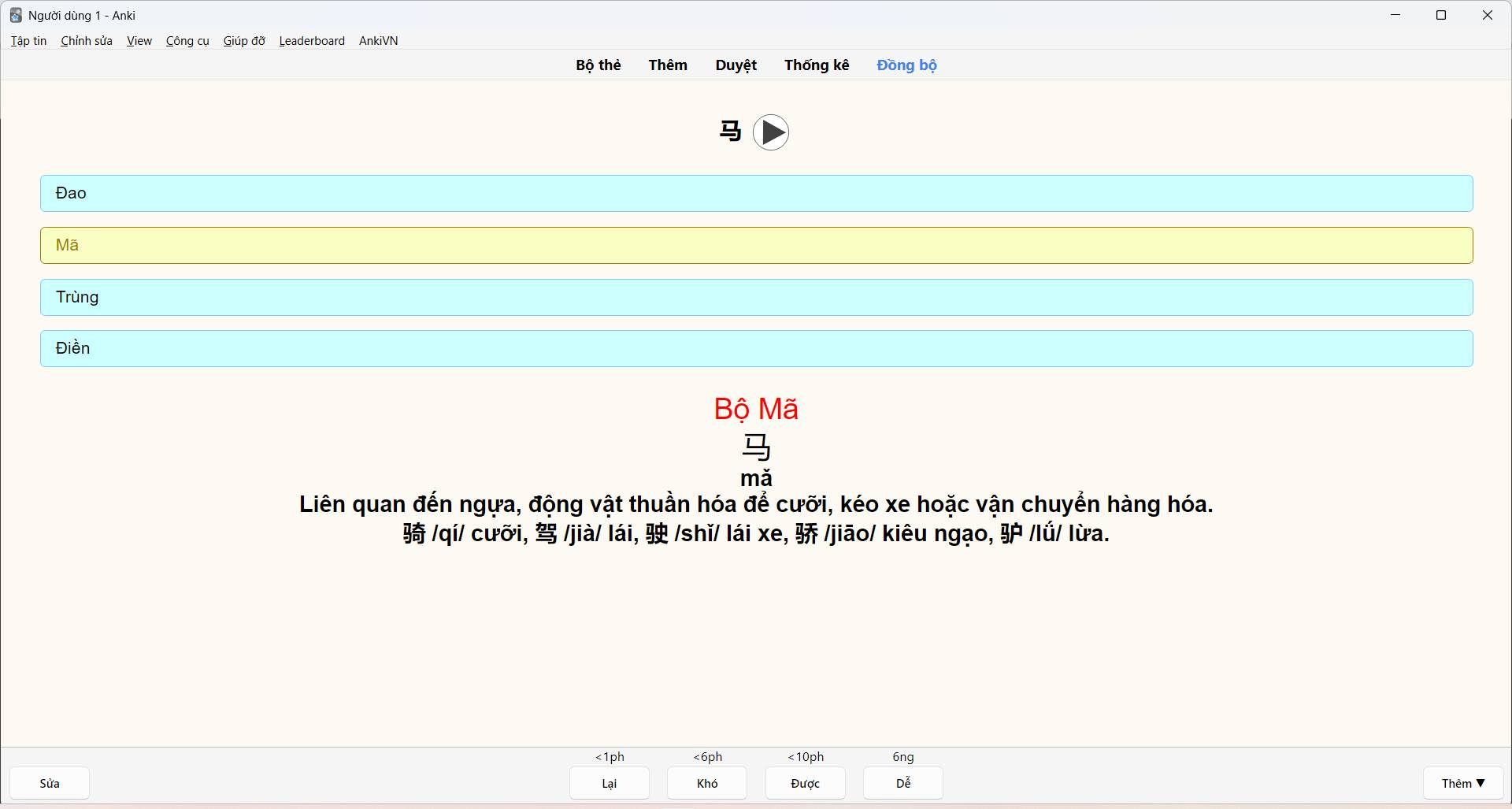Click Đồng bộ to sync
The image size is (1512, 809).
[907, 65]
